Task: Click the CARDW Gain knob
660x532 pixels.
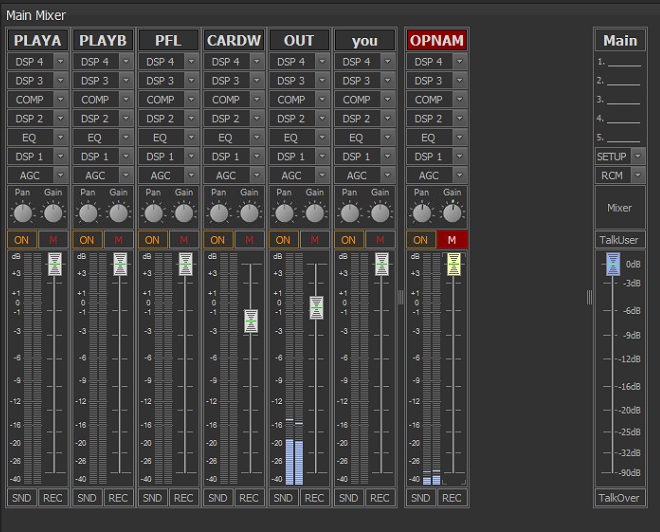Action: (x=249, y=213)
